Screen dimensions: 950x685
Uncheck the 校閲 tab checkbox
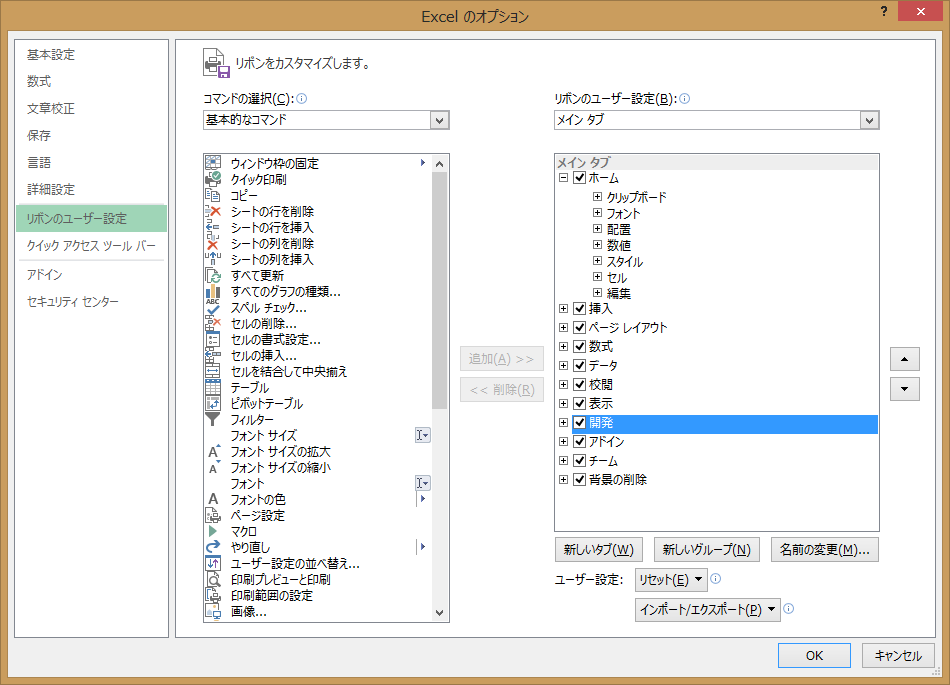[579, 385]
